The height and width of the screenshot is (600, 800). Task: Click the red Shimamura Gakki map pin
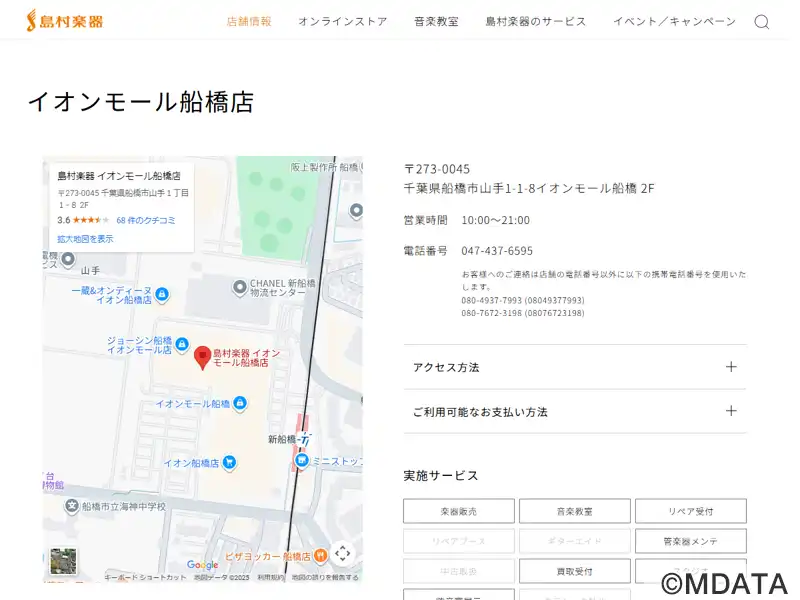pyautogui.click(x=202, y=357)
